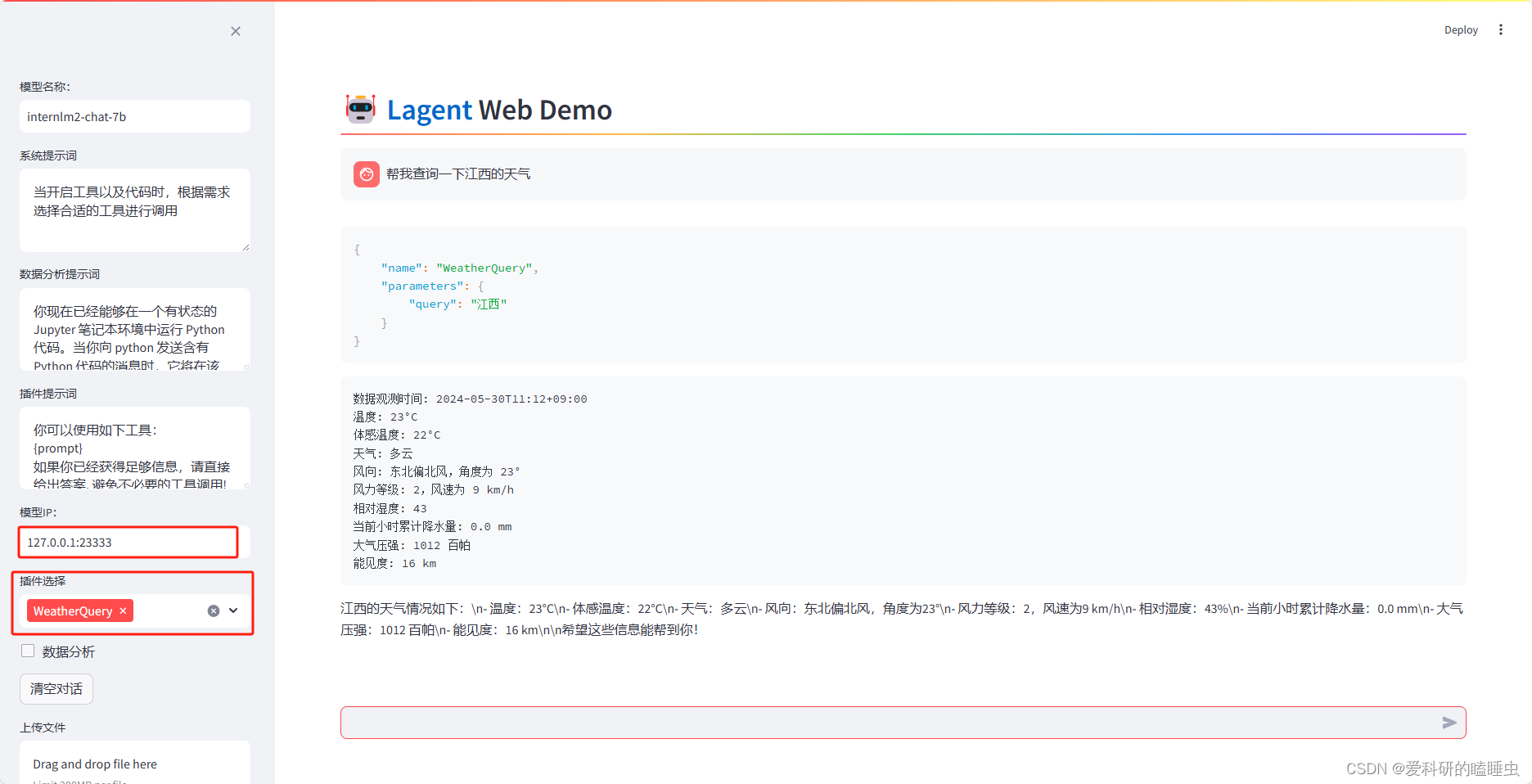Remove the WeatherQuery plugin tag
The height and width of the screenshot is (784, 1532).
(123, 611)
